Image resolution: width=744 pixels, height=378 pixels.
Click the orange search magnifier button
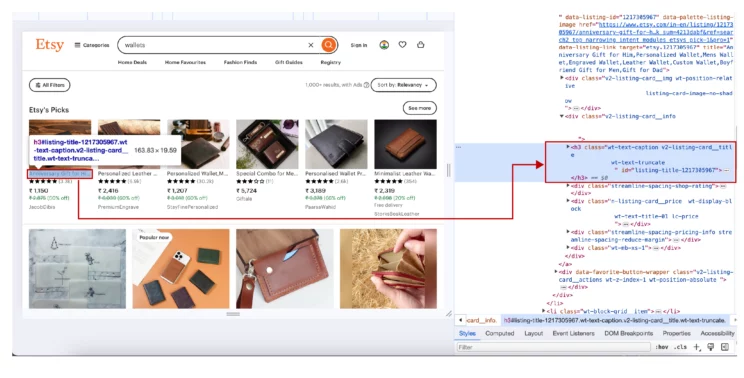tap(328, 45)
